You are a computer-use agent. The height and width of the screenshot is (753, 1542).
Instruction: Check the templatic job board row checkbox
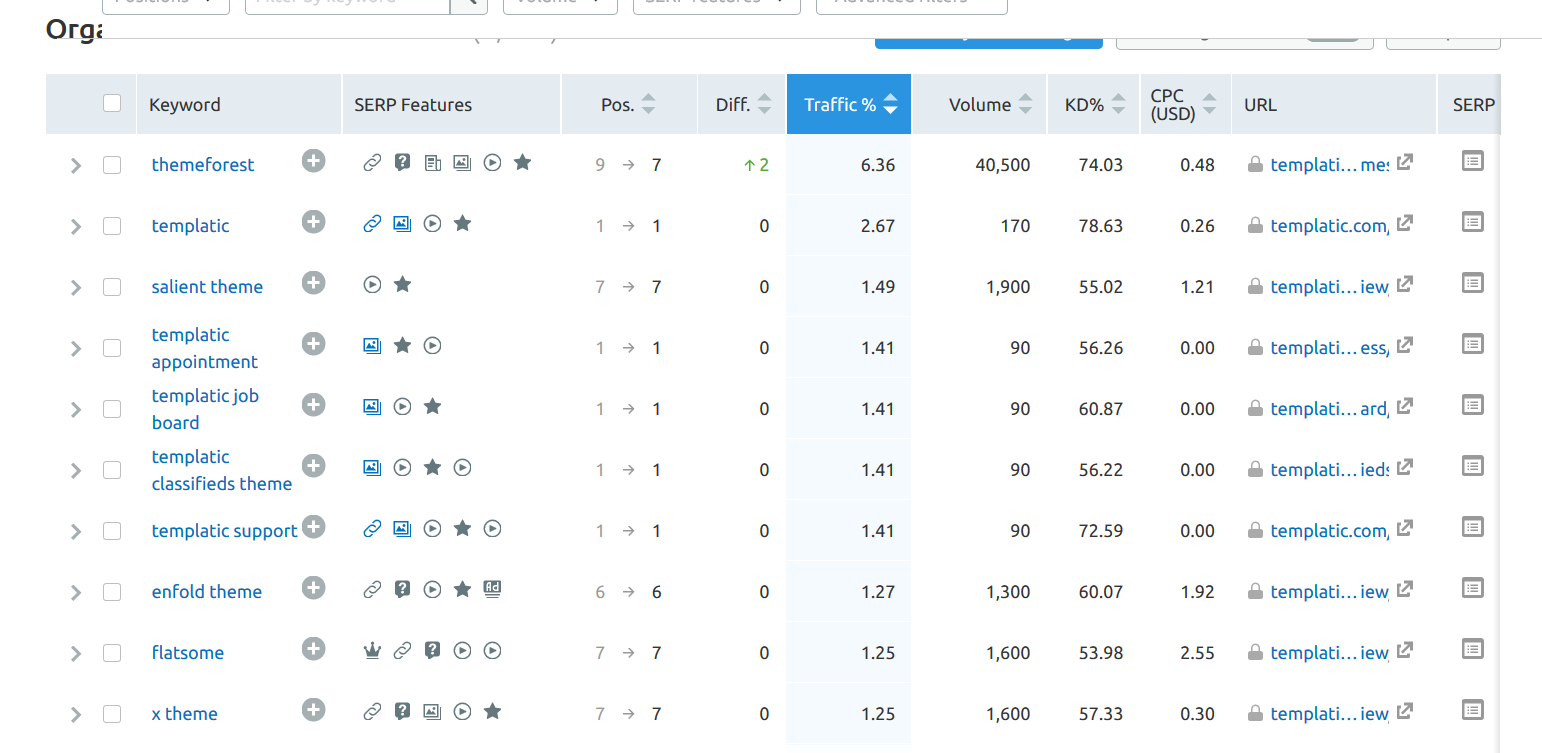coord(112,409)
